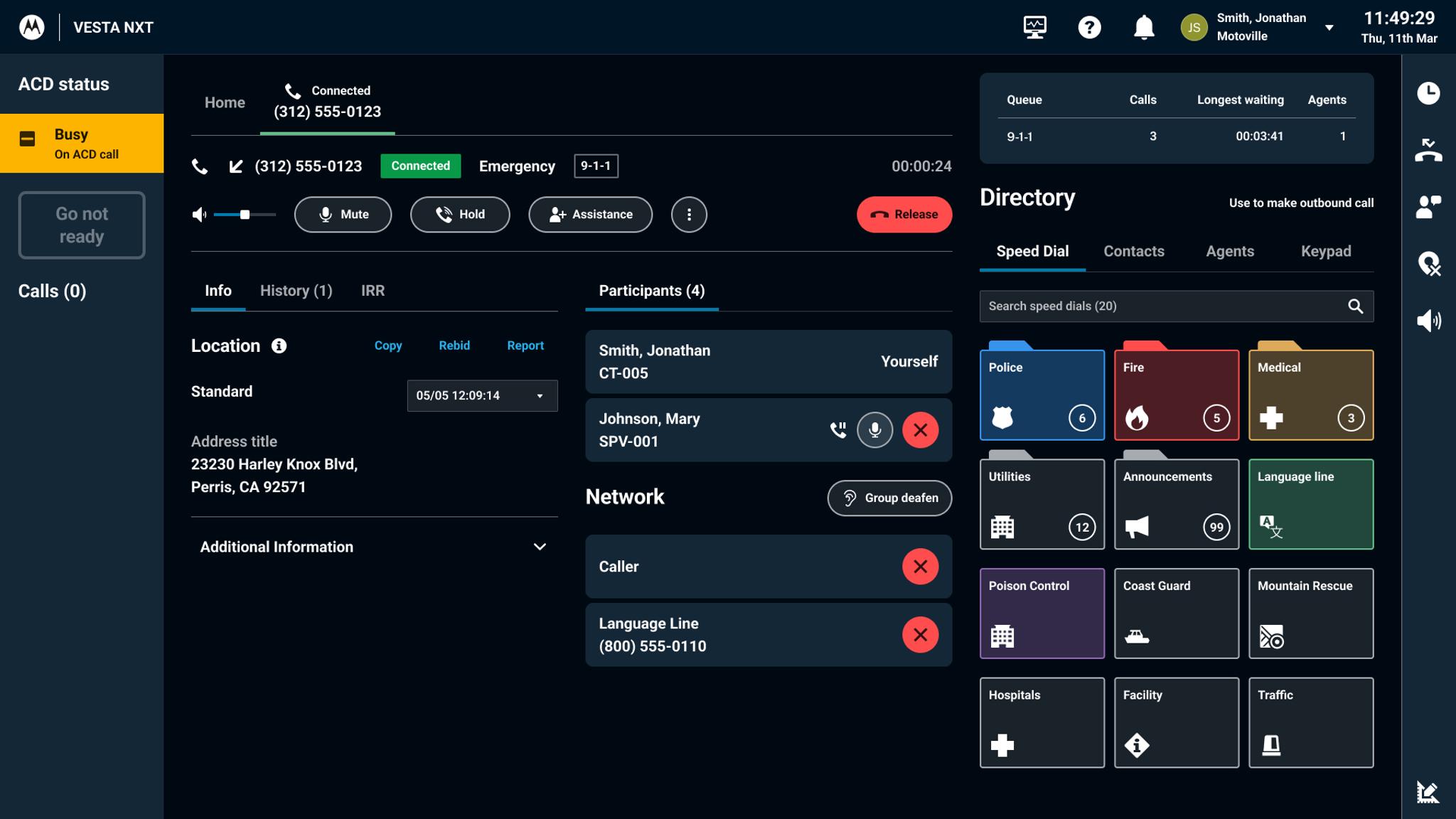Enable Group deafen for the Network
The width and height of the screenshot is (1456, 819).
click(889, 498)
